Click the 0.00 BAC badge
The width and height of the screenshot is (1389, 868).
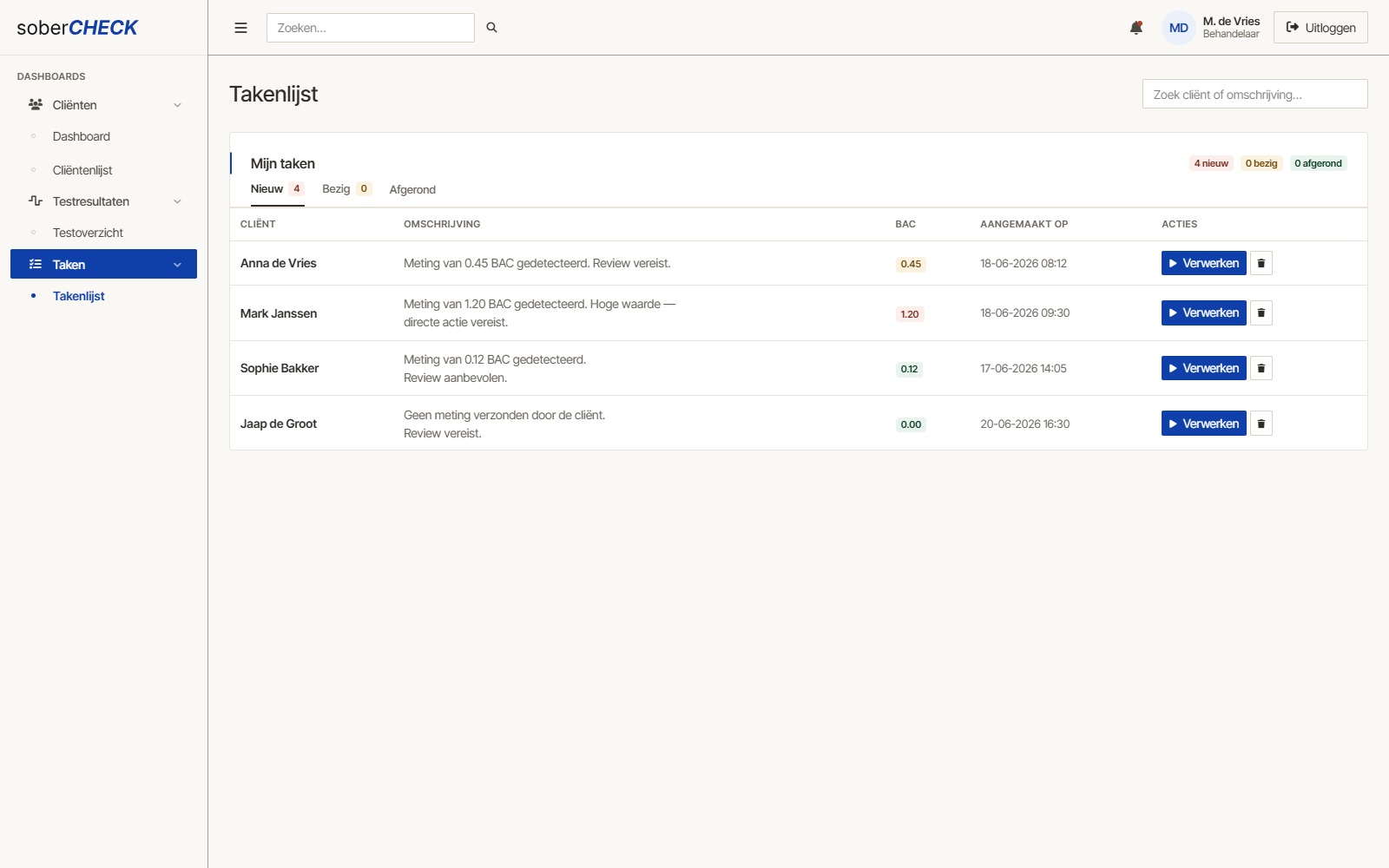(x=911, y=424)
